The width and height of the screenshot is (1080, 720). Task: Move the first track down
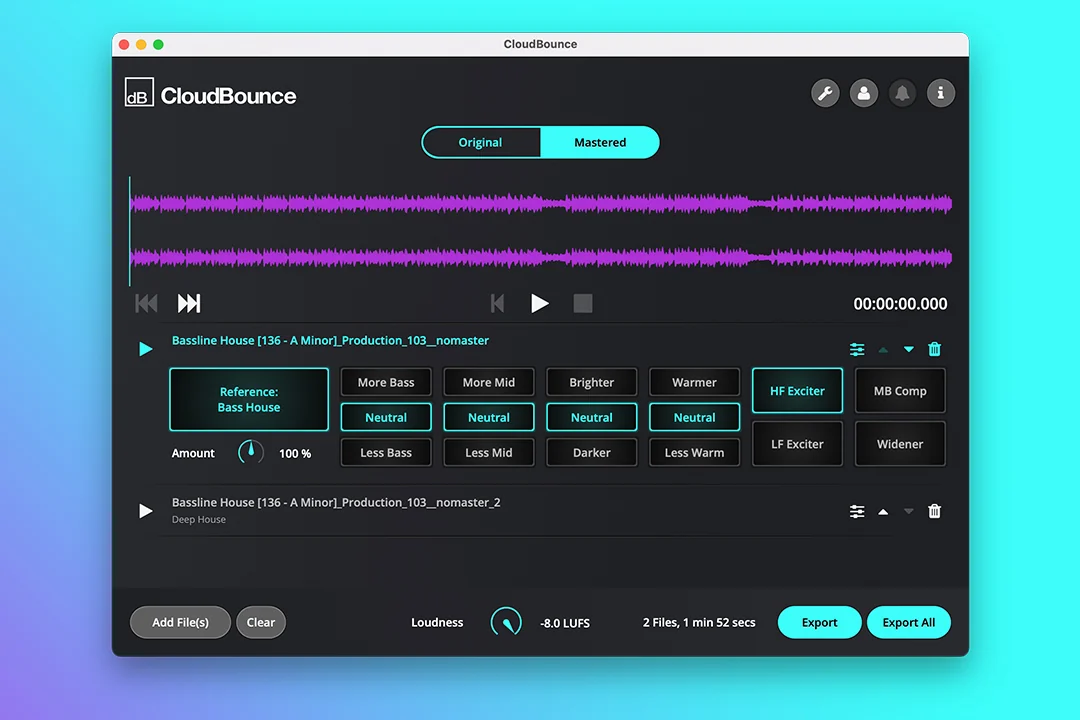(908, 349)
